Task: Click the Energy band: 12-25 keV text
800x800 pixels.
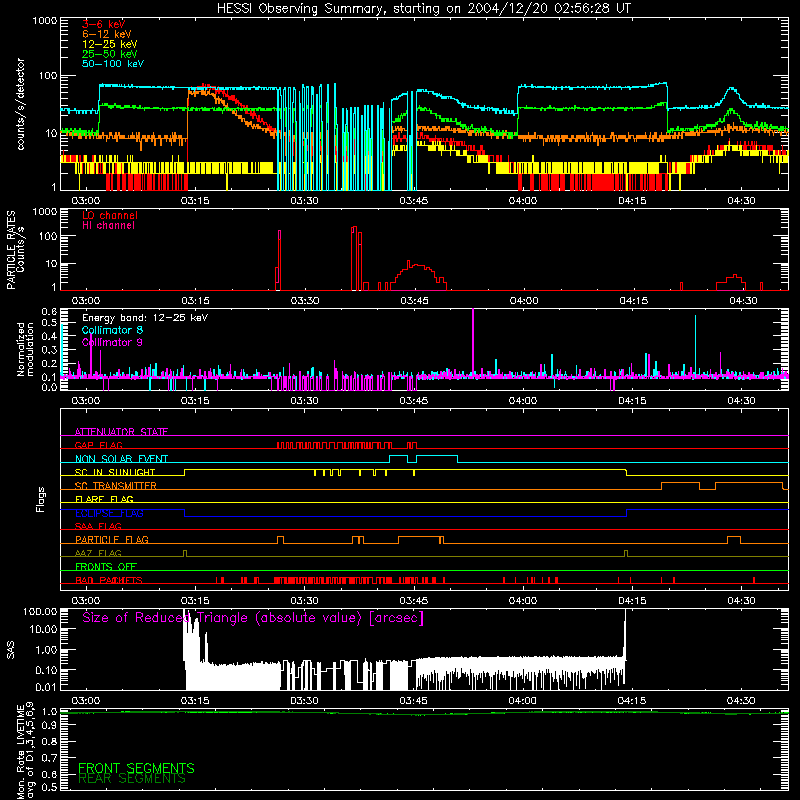Action: coord(145,318)
